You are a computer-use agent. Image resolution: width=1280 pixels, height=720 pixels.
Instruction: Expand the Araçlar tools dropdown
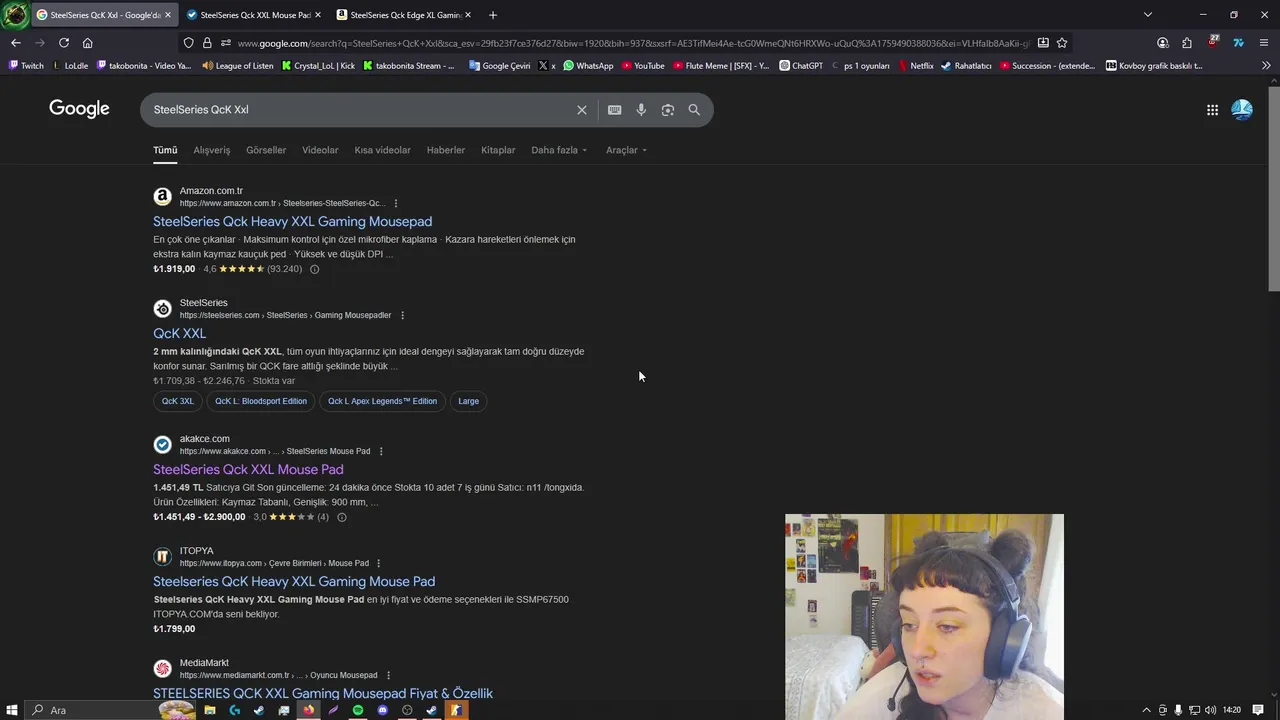tap(626, 150)
